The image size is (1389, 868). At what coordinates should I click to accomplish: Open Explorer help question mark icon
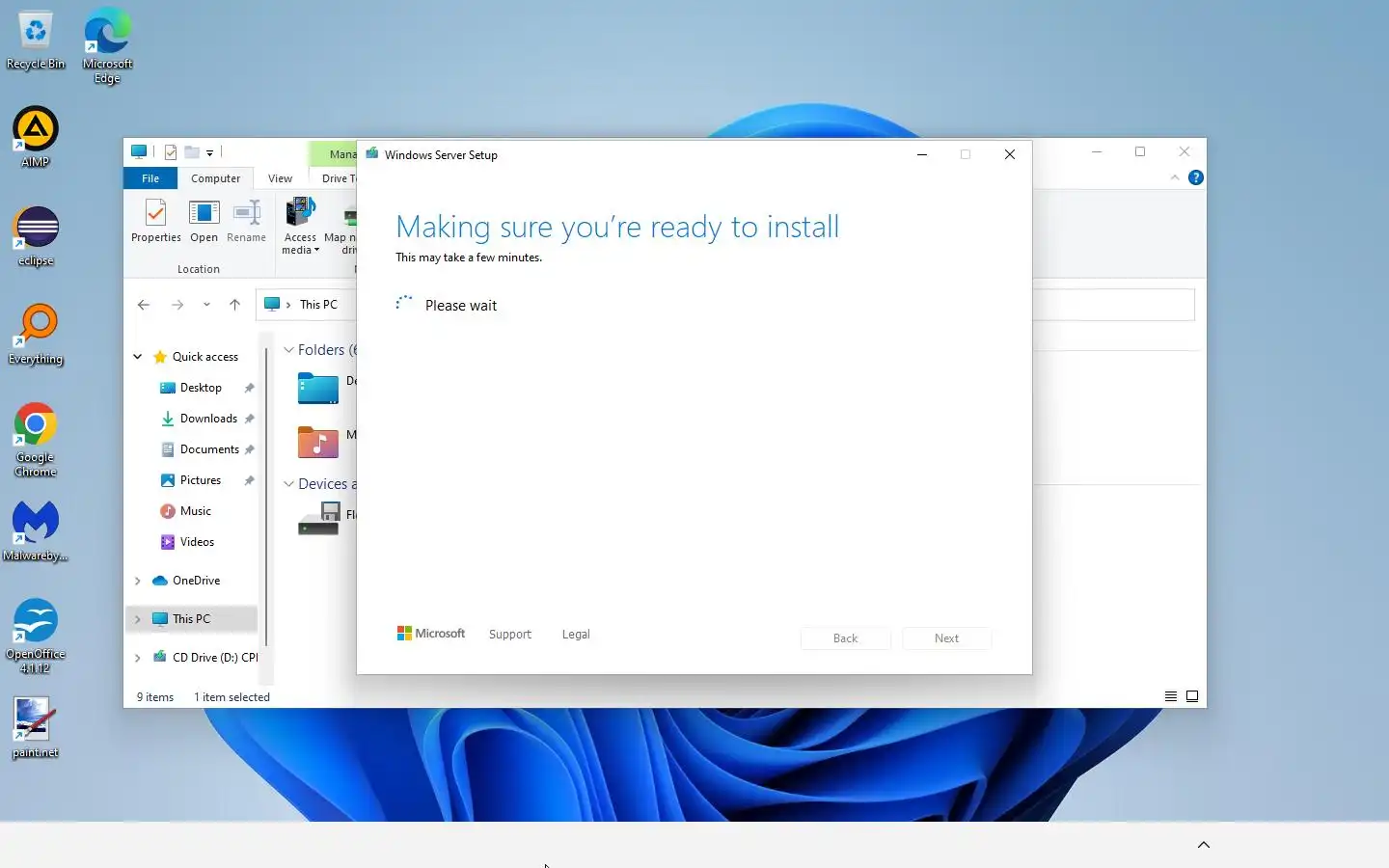point(1196,177)
